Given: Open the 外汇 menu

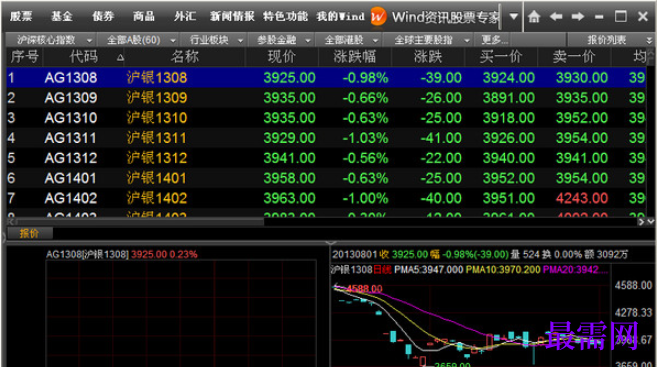Looking at the screenshot, I should [185, 16].
